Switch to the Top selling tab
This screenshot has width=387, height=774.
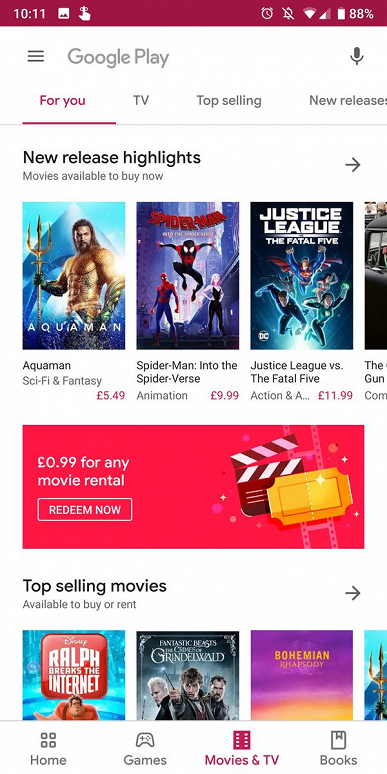coord(229,101)
